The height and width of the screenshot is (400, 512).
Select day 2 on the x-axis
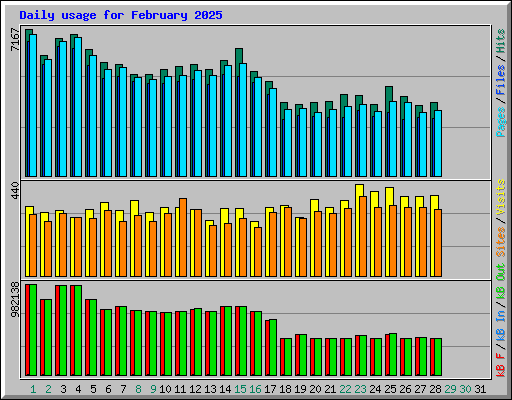48,389
